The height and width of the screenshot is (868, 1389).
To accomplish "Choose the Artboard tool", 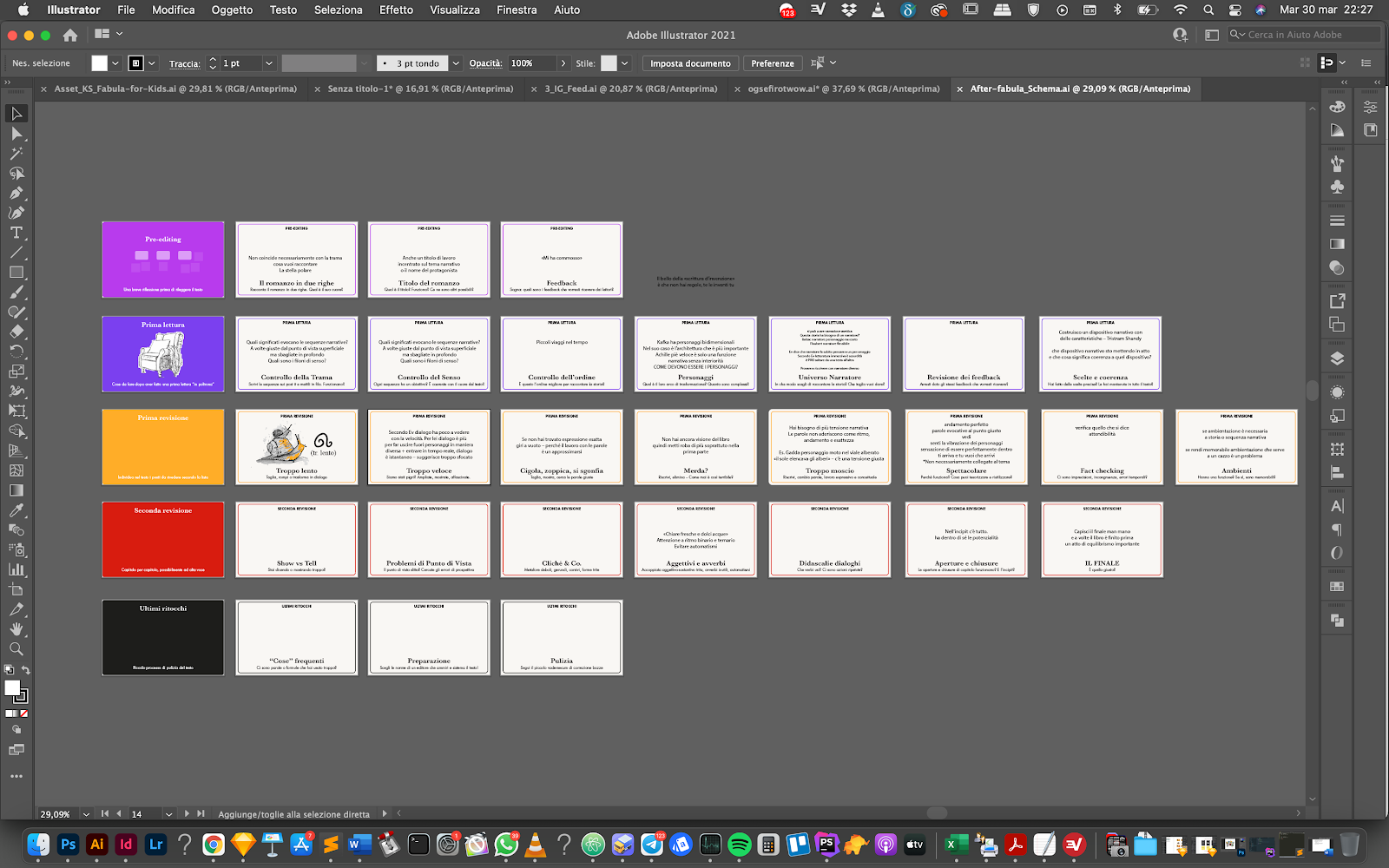I will click(x=16, y=589).
